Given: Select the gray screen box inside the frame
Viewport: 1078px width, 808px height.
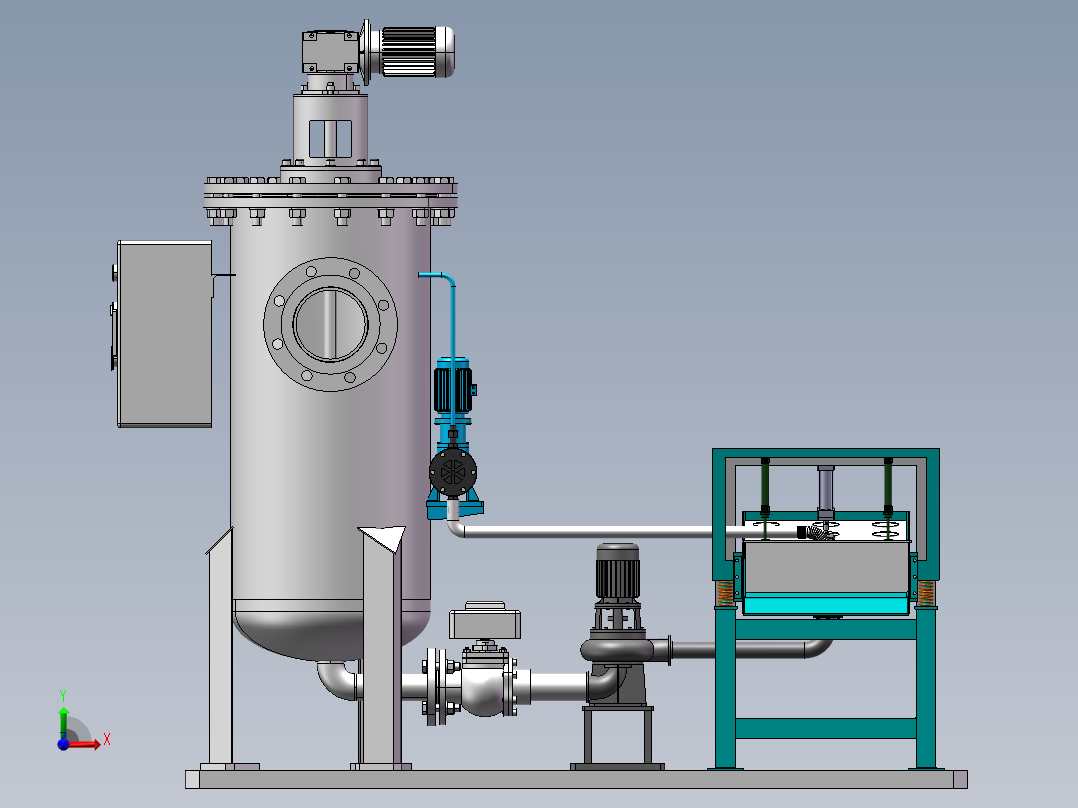Looking at the screenshot, I should pos(827,568).
